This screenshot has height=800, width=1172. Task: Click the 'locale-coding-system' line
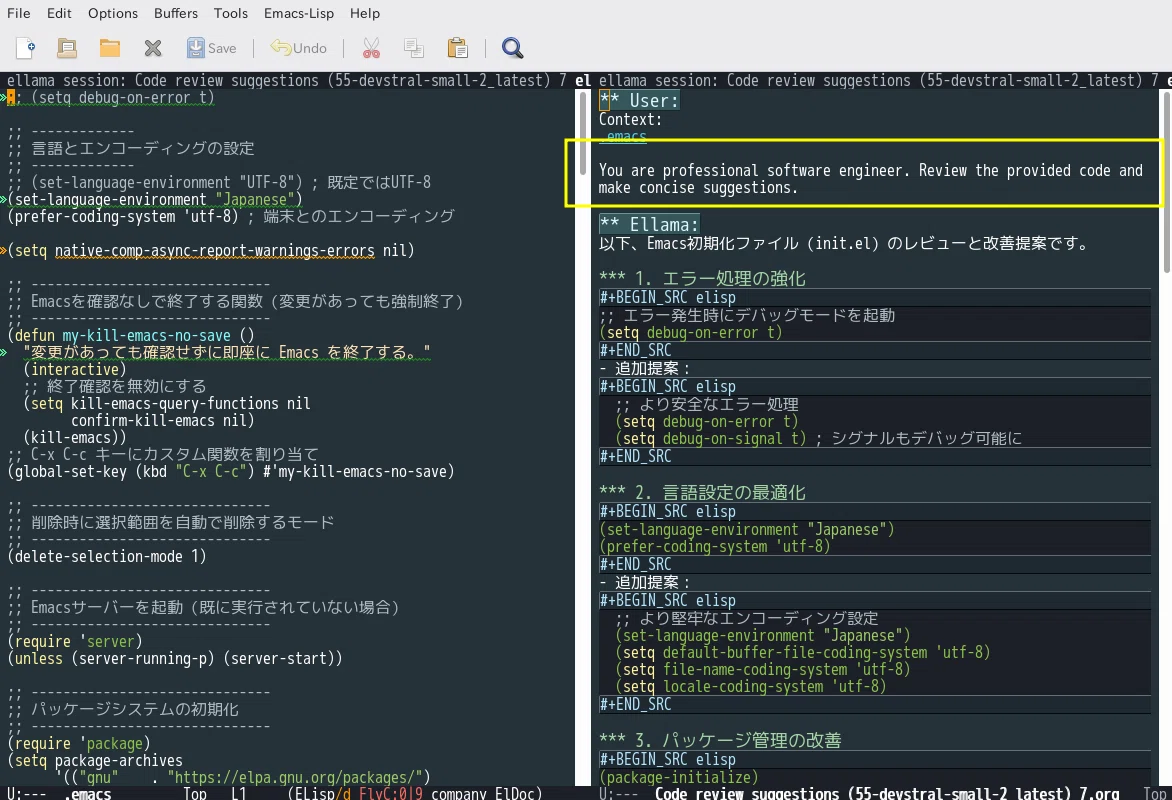(x=750, y=686)
